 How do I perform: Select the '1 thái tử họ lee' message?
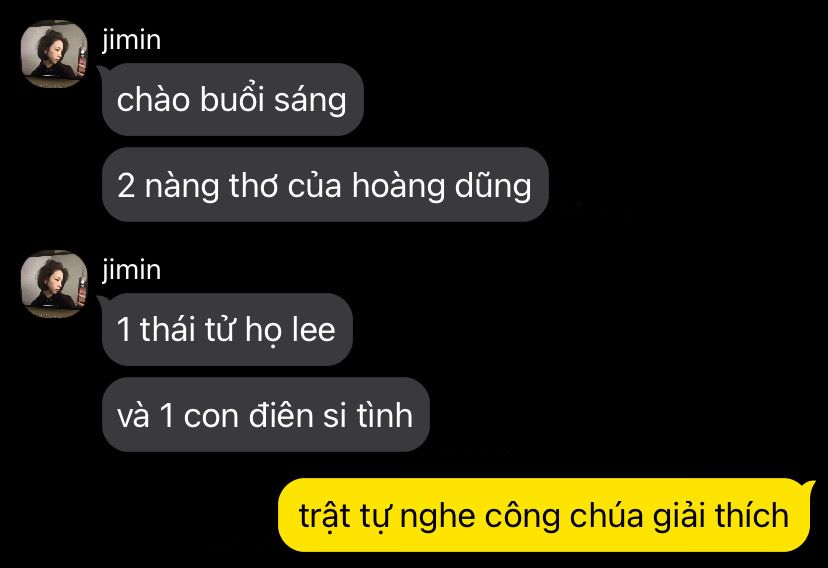227,329
